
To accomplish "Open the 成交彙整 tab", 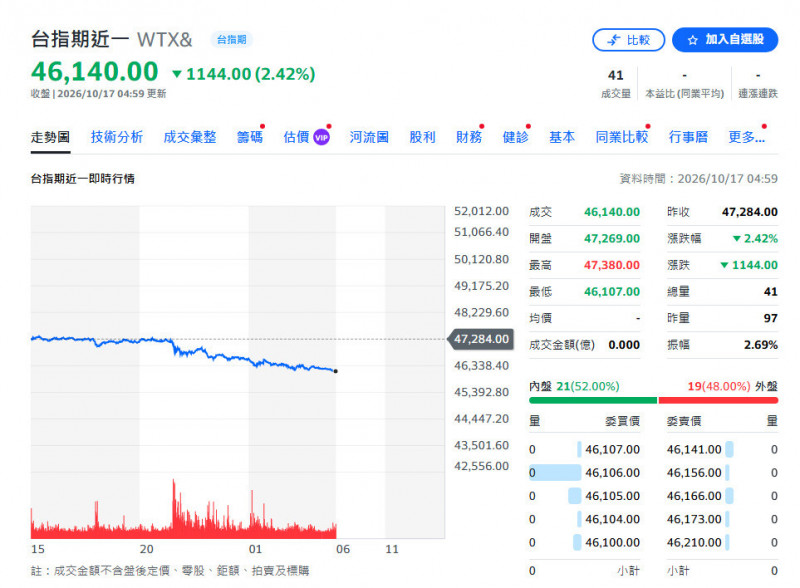I will click(x=190, y=137).
